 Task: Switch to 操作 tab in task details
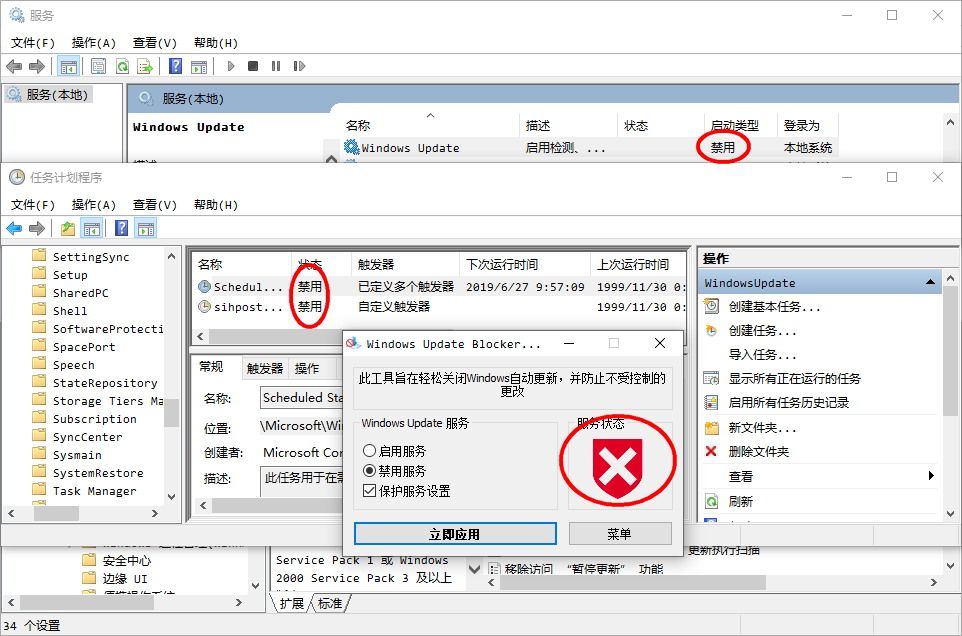307,369
